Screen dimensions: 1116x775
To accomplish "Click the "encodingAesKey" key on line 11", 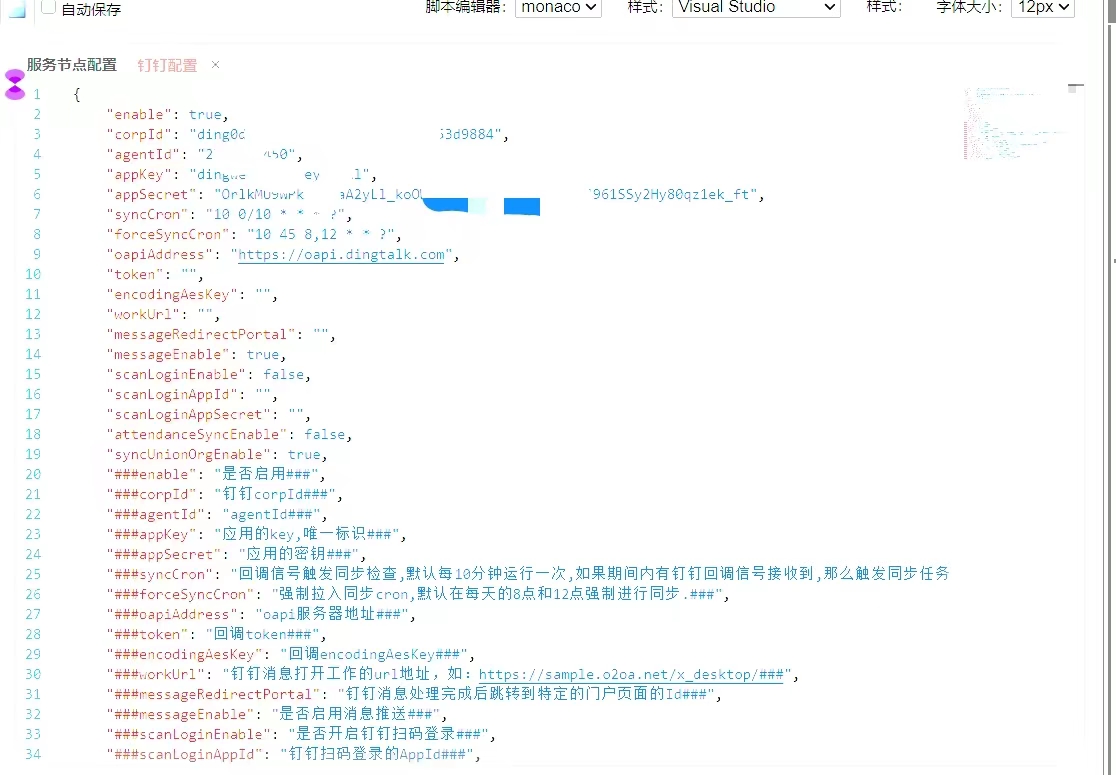I will (x=172, y=294).
